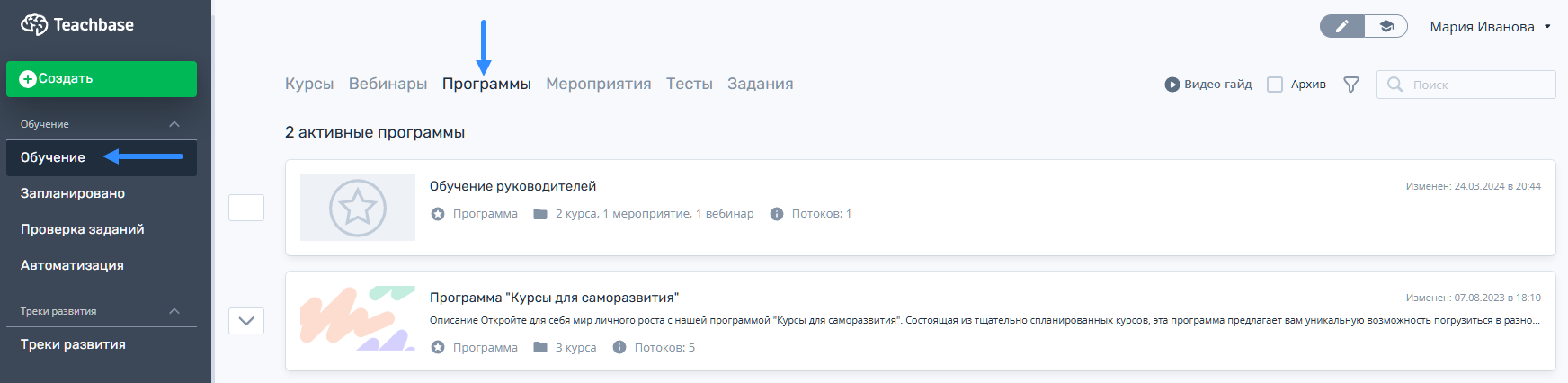Click folder icon beside 3 курса
Image resolution: width=1568 pixels, height=383 pixels.
[540, 347]
